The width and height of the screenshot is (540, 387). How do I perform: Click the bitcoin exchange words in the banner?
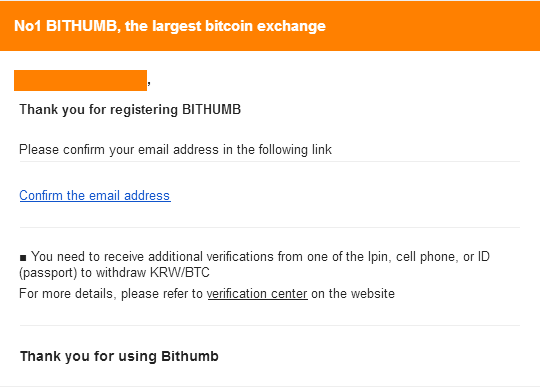point(265,26)
